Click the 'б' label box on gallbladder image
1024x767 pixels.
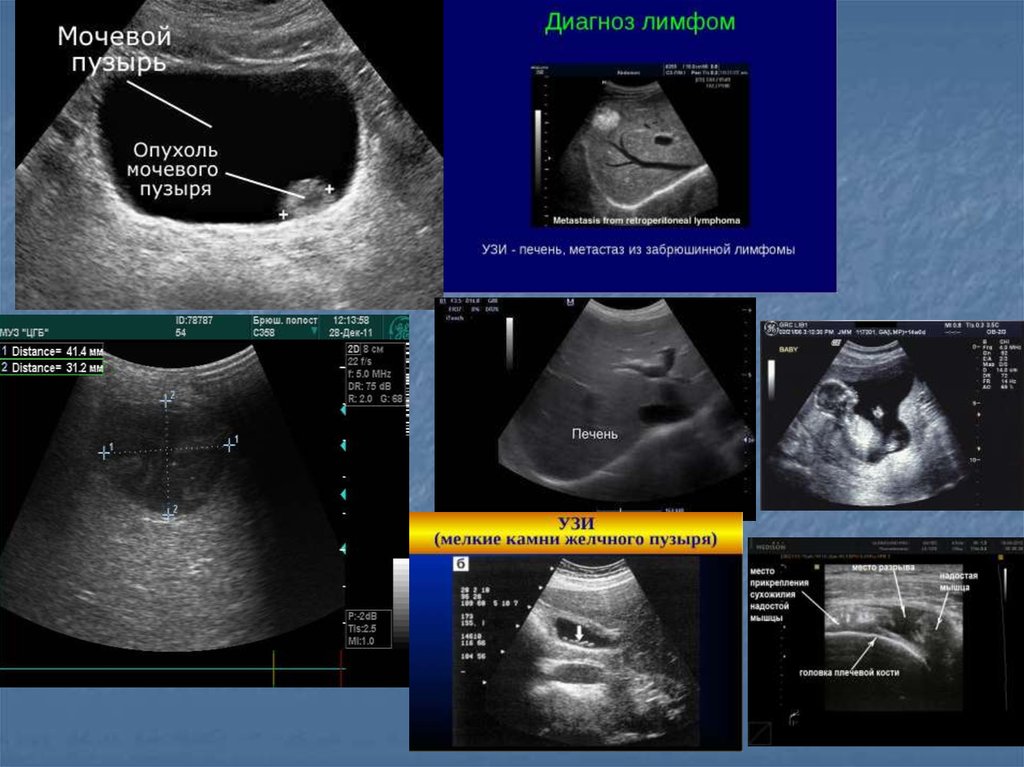(x=461, y=563)
